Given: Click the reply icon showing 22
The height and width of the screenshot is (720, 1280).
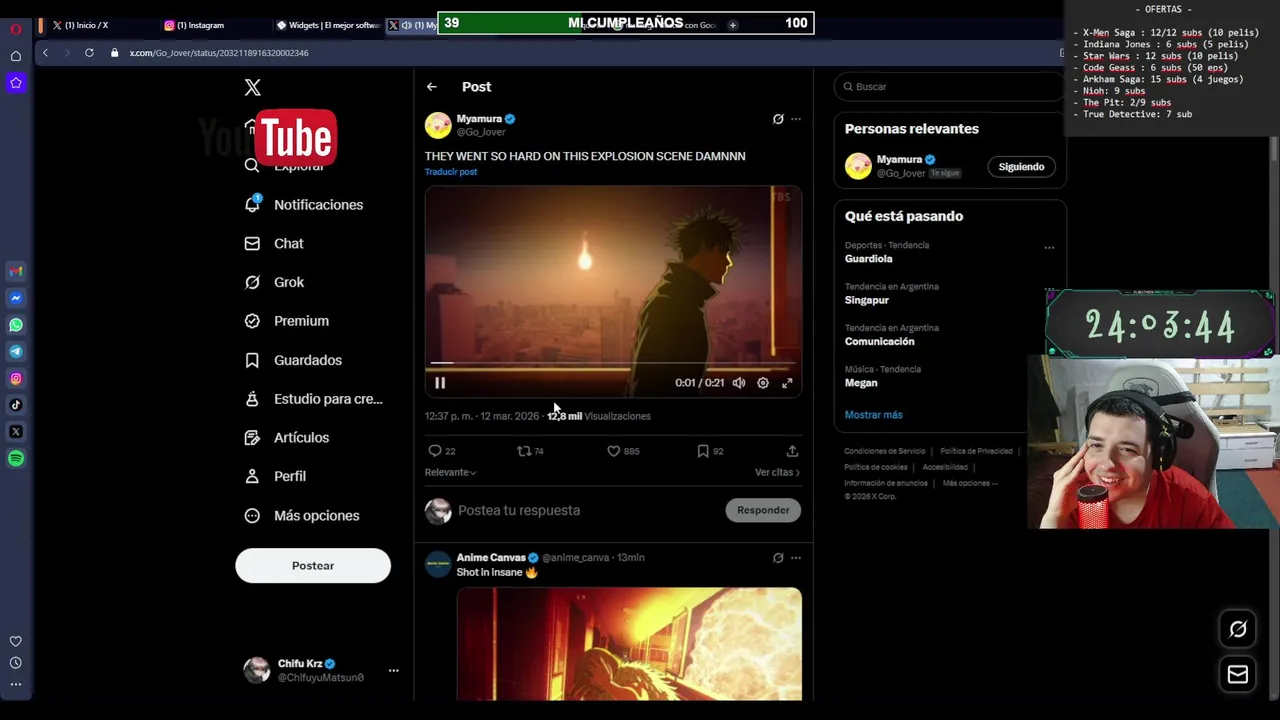Looking at the screenshot, I should coord(441,451).
